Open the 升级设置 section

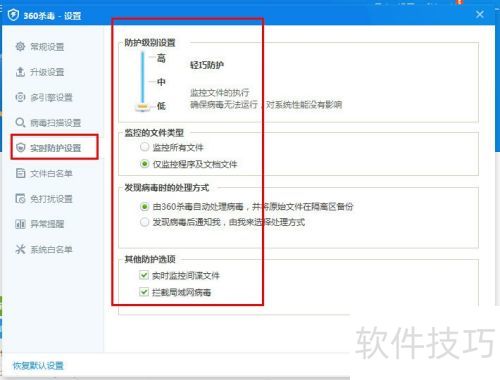point(47,72)
